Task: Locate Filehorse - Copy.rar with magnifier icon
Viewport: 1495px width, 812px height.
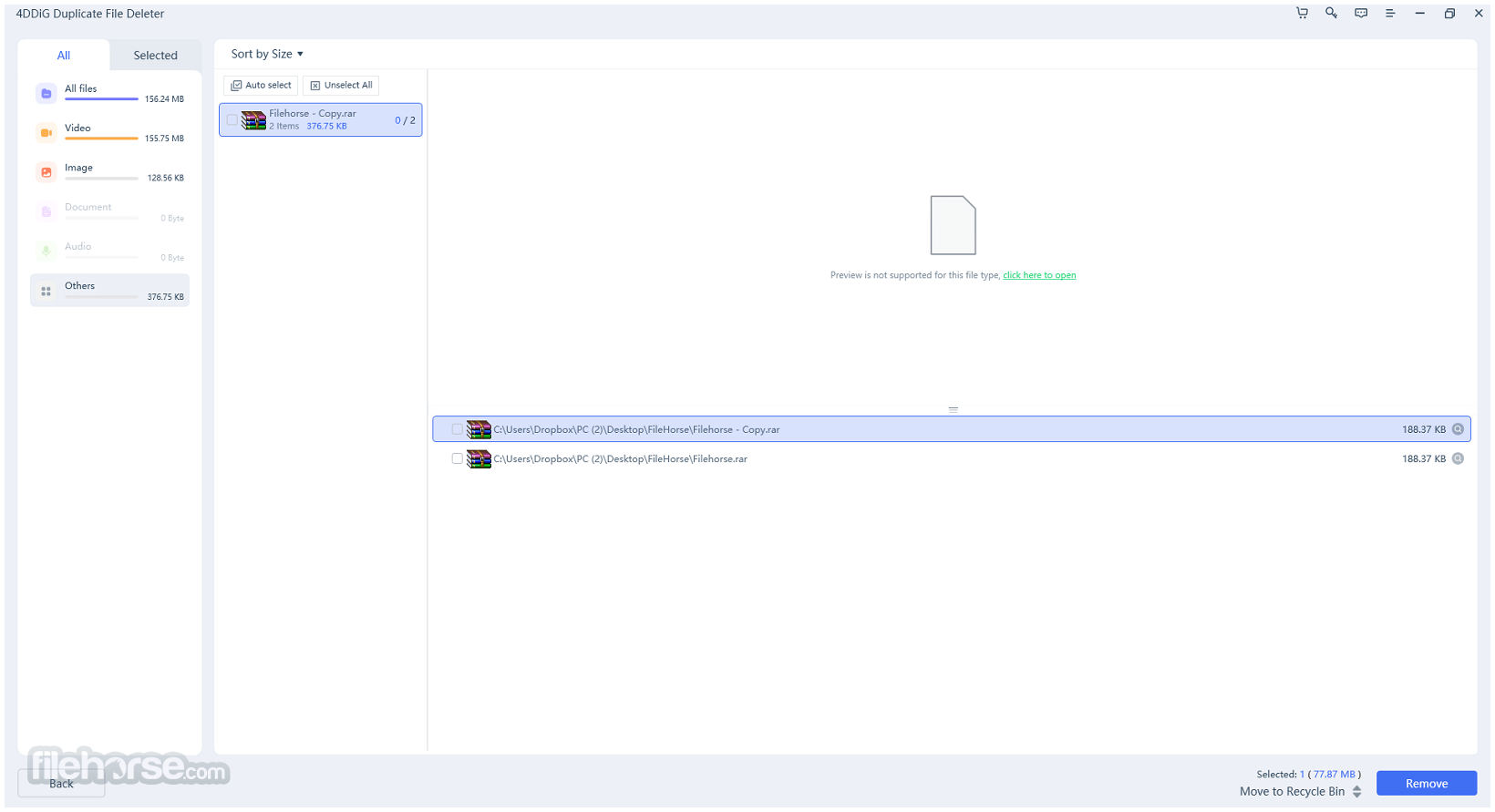Action: pyautogui.click(x=1458, y=429)
